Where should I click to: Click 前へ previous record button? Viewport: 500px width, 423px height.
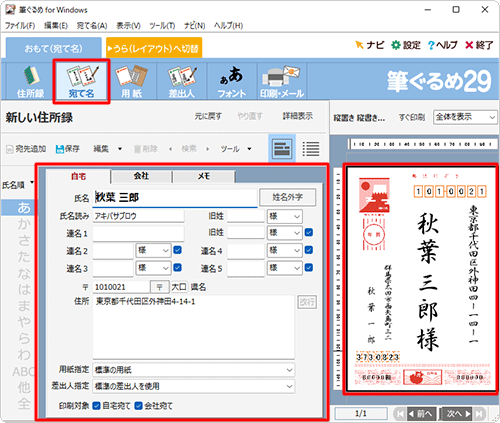click(x=421, y=414)
